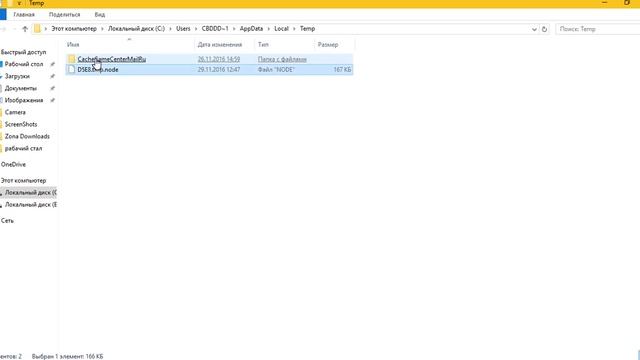This screenshot has width=640, height=360.
Task: Select Локальный диск (C in the sidebar
Action: point(31,192)
